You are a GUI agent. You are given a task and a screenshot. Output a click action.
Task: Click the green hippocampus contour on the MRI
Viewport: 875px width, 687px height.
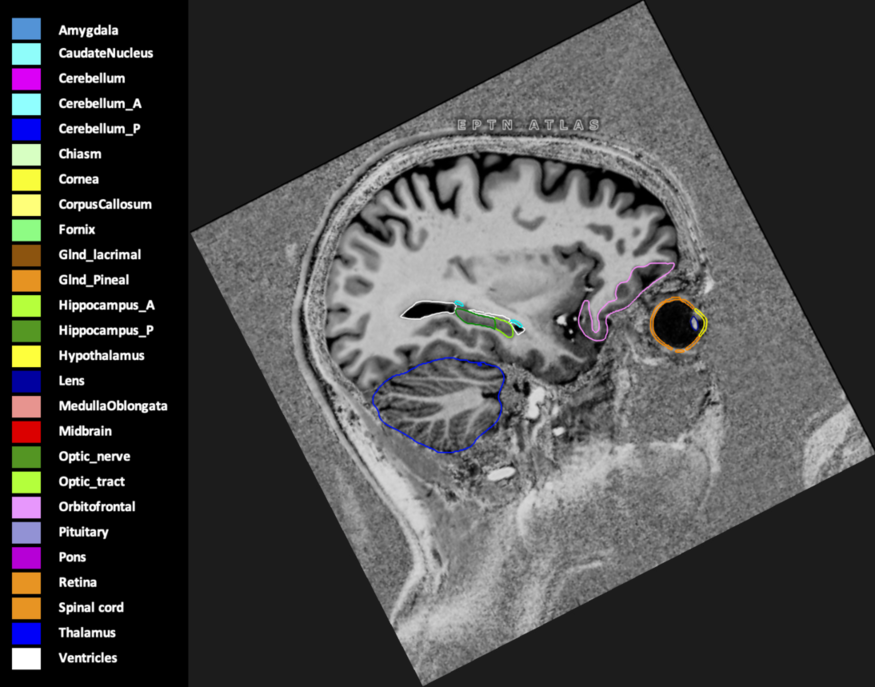(482, 322)
